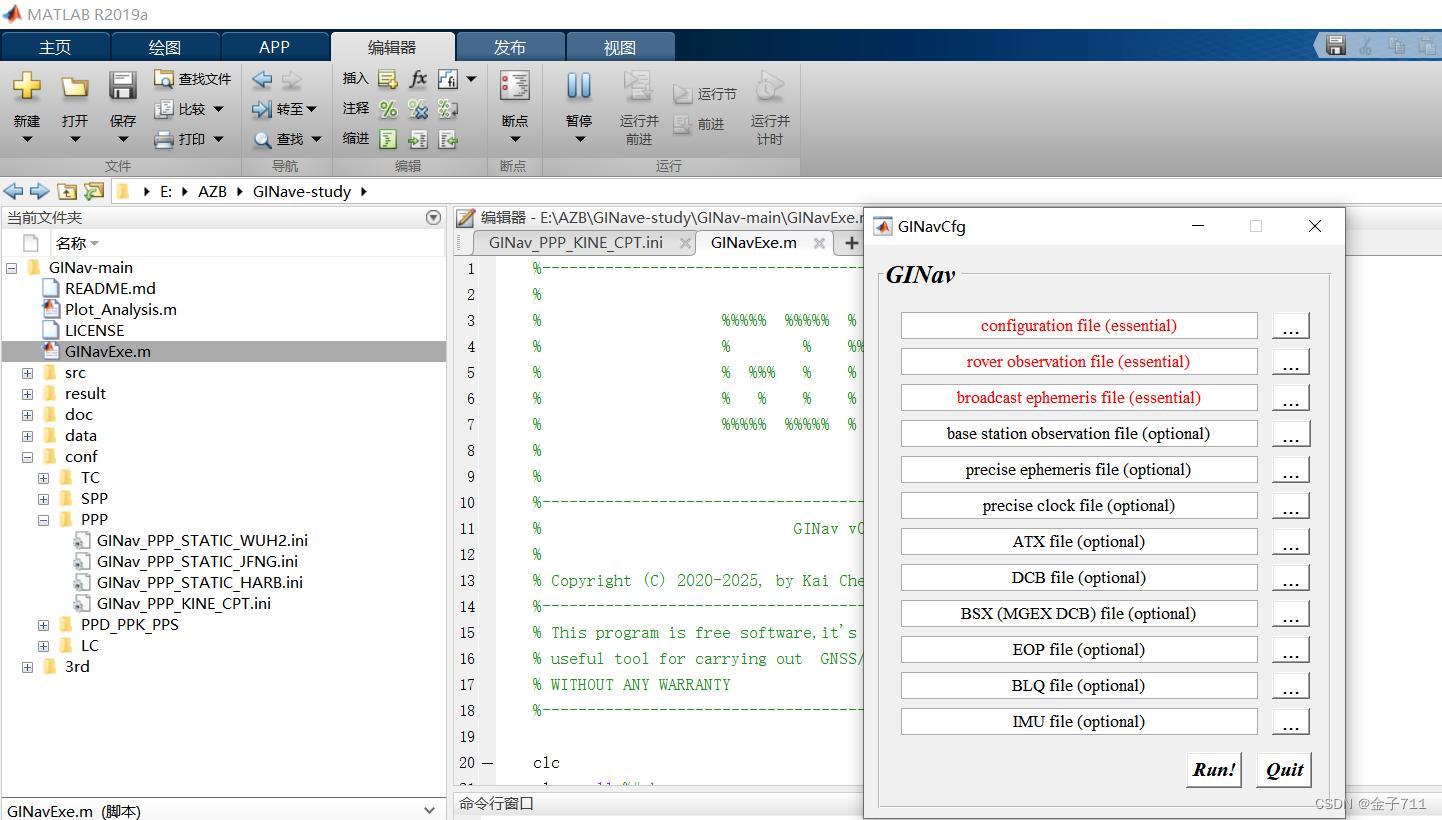Click the 运行节 (Run Section) icon
Image resolution: width=1442 pixels, height=820 pixels.
pos(682,94)
